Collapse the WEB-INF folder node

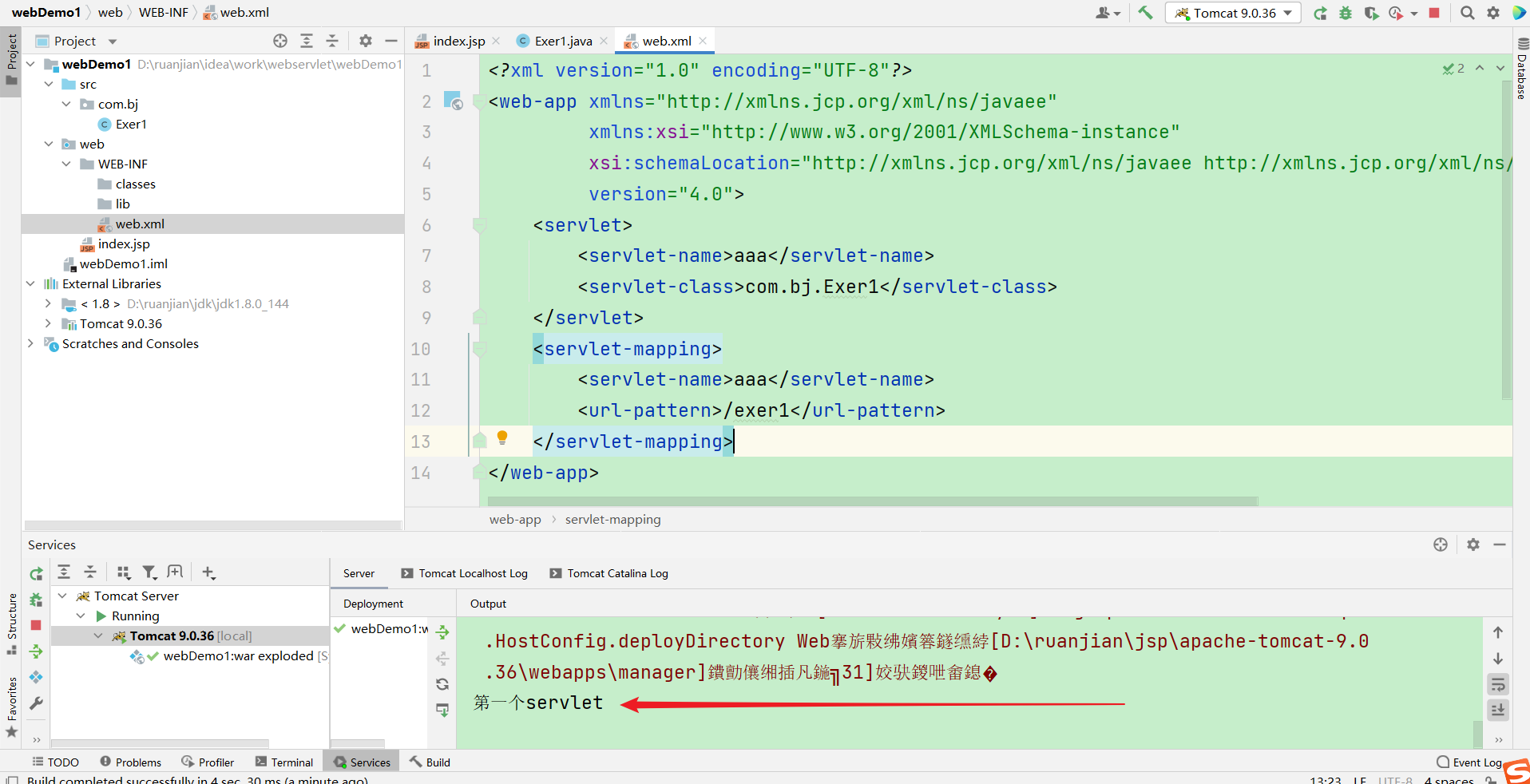tap(66, 164)
